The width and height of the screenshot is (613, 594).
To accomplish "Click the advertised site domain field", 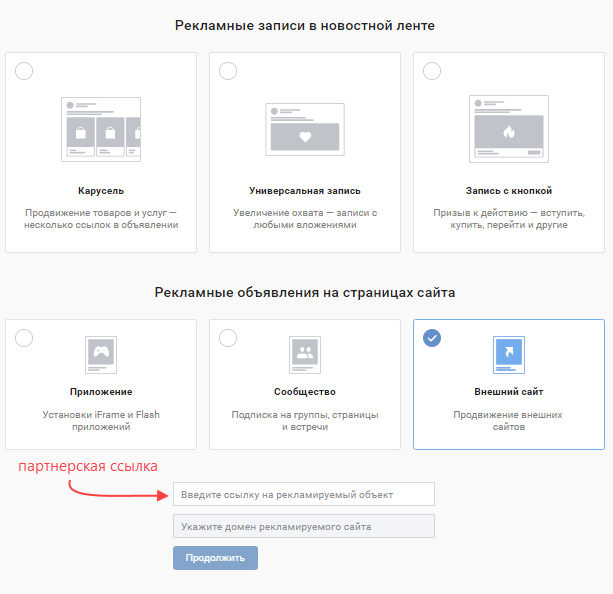I will point(304,526).
